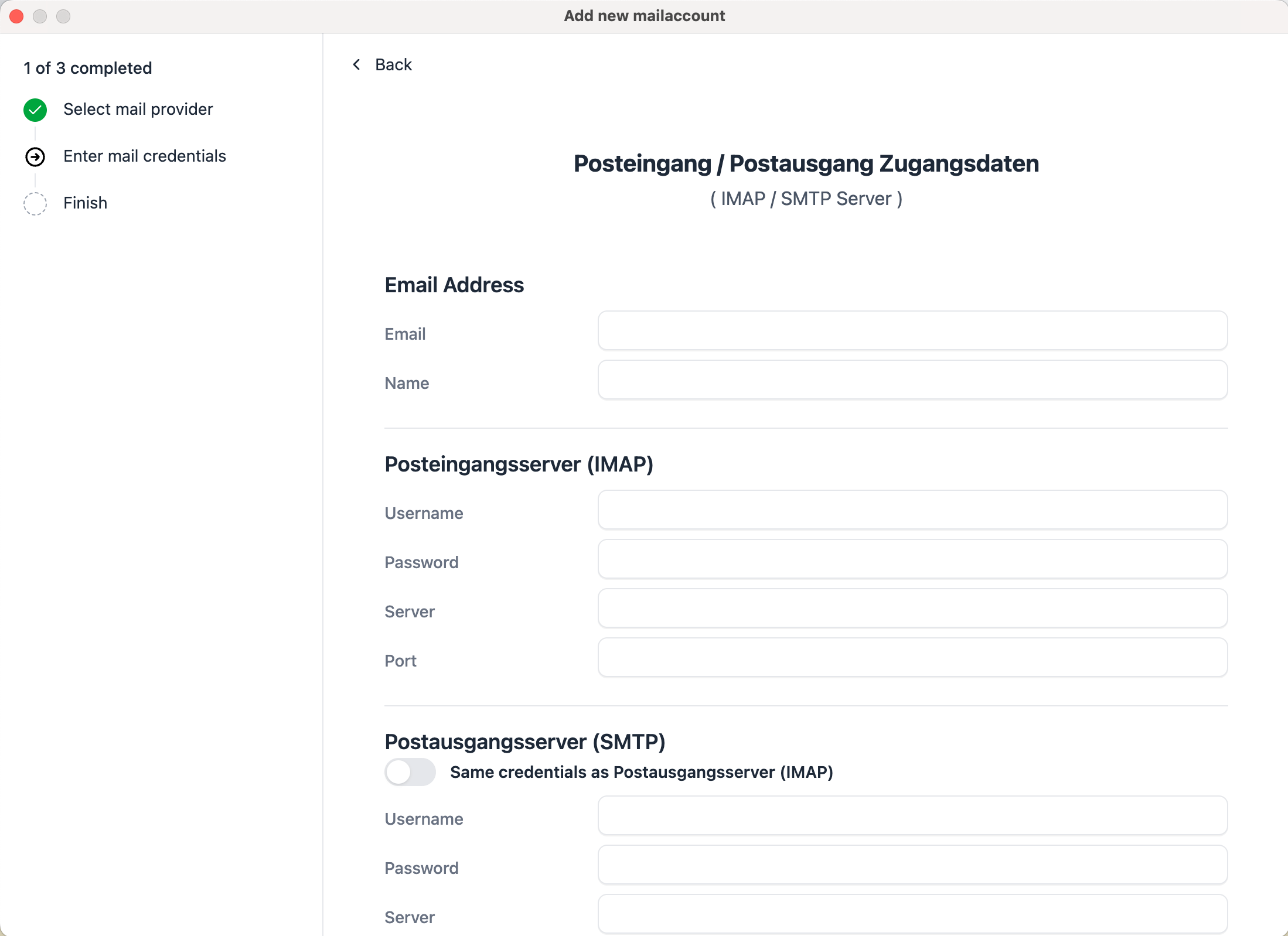Click the IMAP Server field
Screen dimensions: 1288x936
[x=912, y=609]
